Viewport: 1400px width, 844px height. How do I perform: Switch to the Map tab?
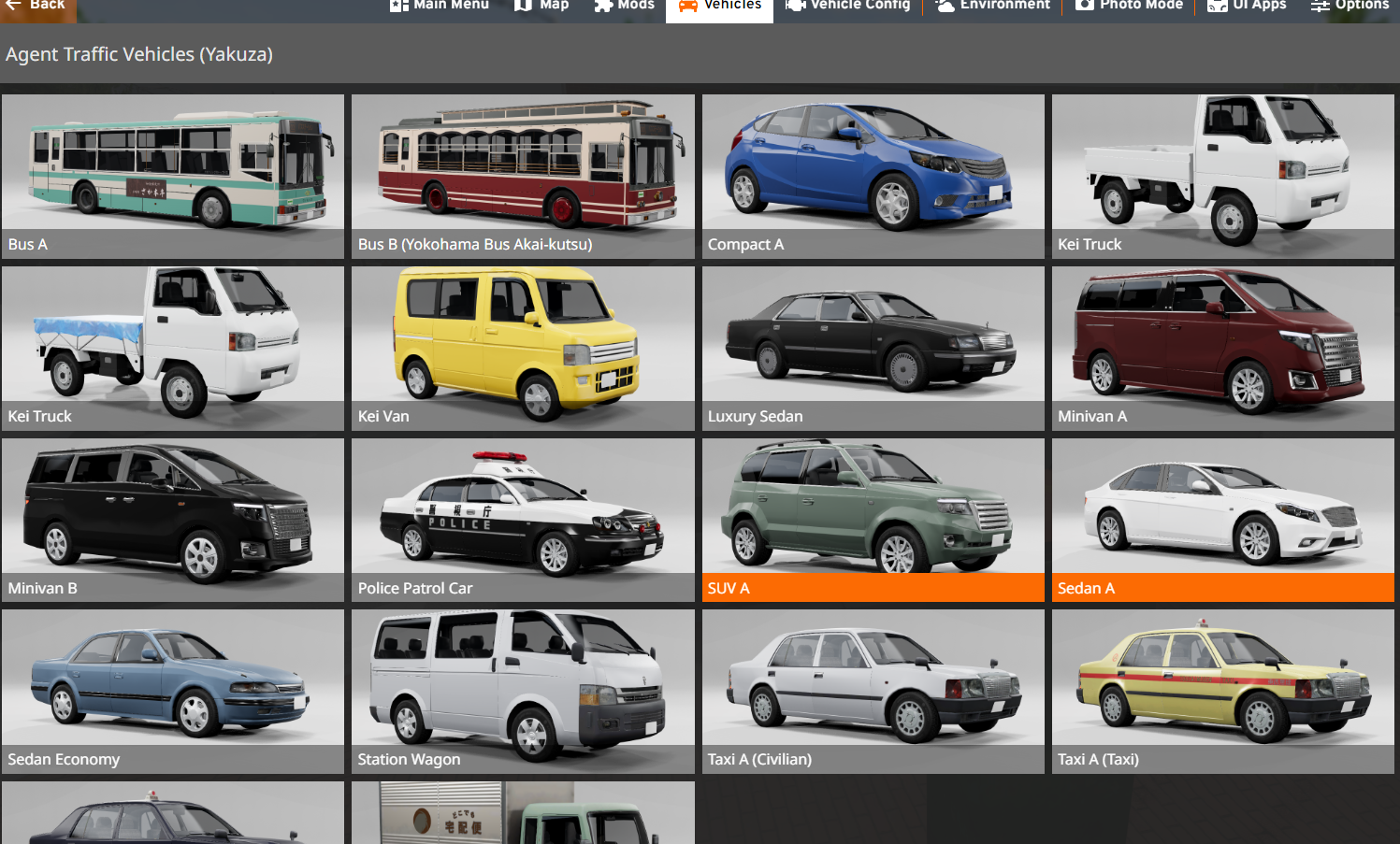pos(542,7)
